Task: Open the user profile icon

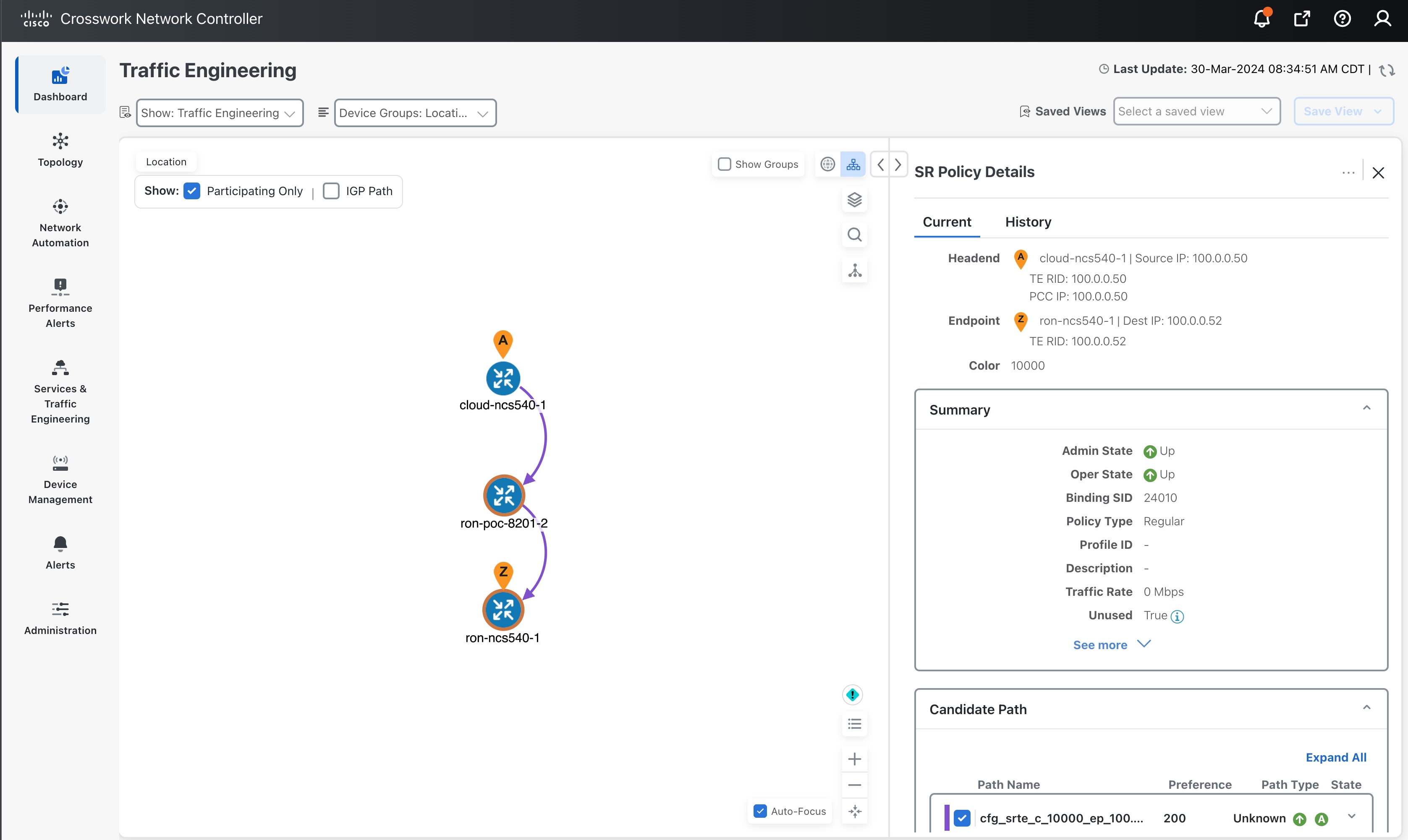Action: point(1382,19)
